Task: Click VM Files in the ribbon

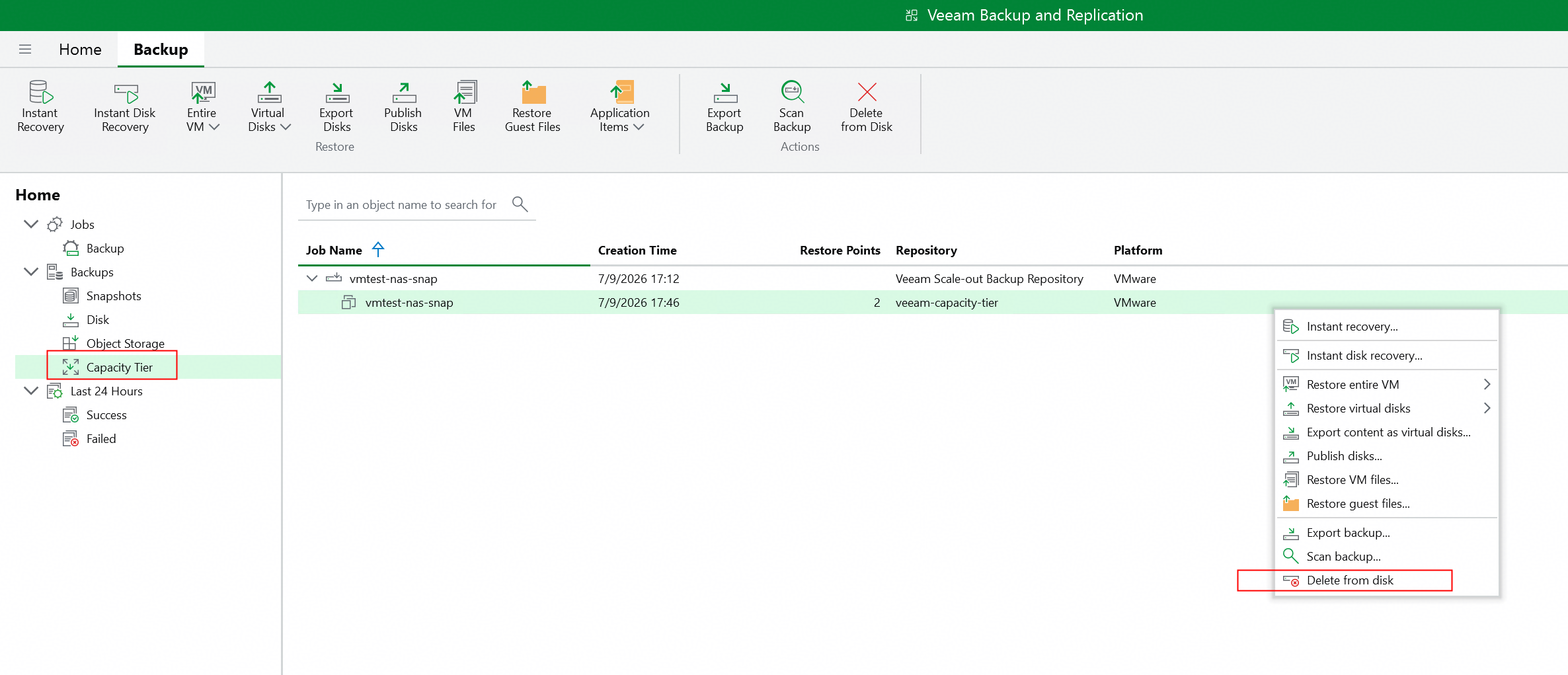Action: (x=464, y=106)
